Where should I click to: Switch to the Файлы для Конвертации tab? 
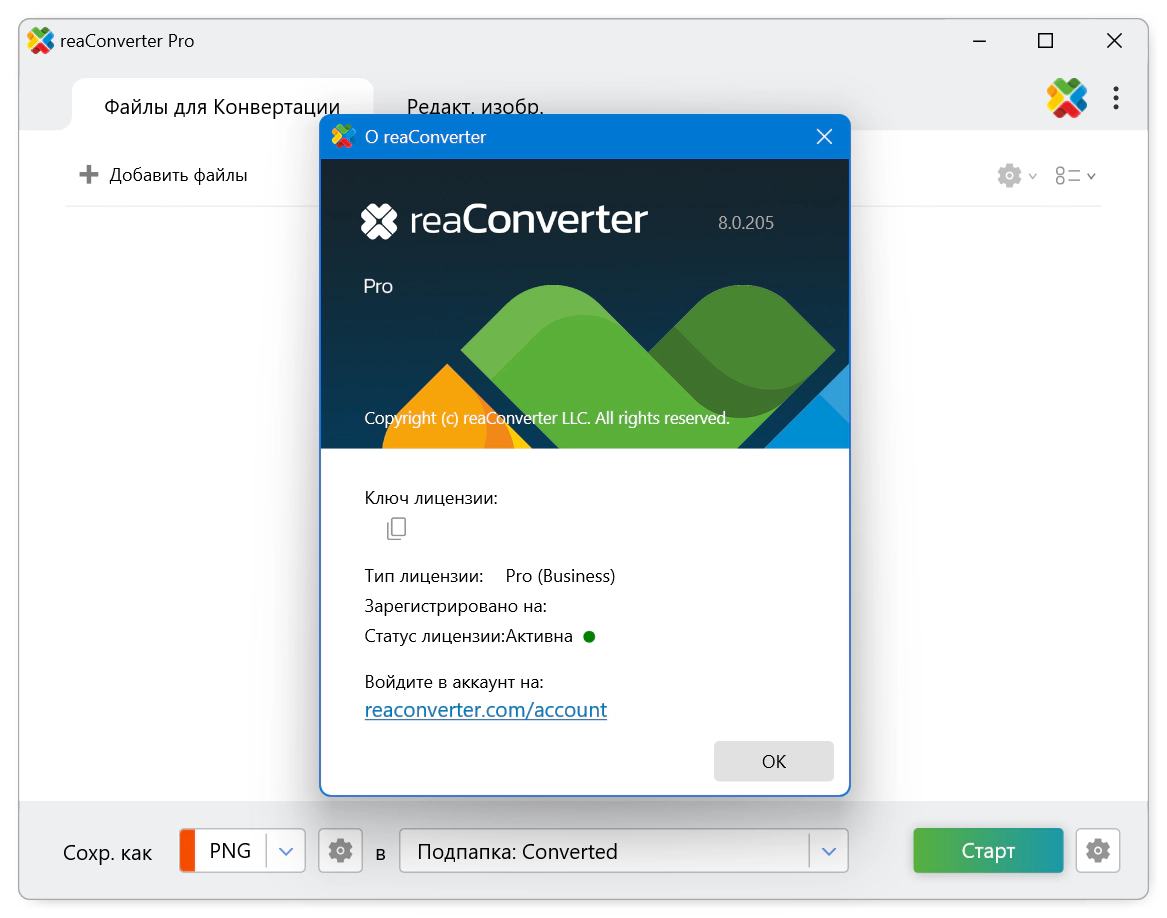[222, 106]
